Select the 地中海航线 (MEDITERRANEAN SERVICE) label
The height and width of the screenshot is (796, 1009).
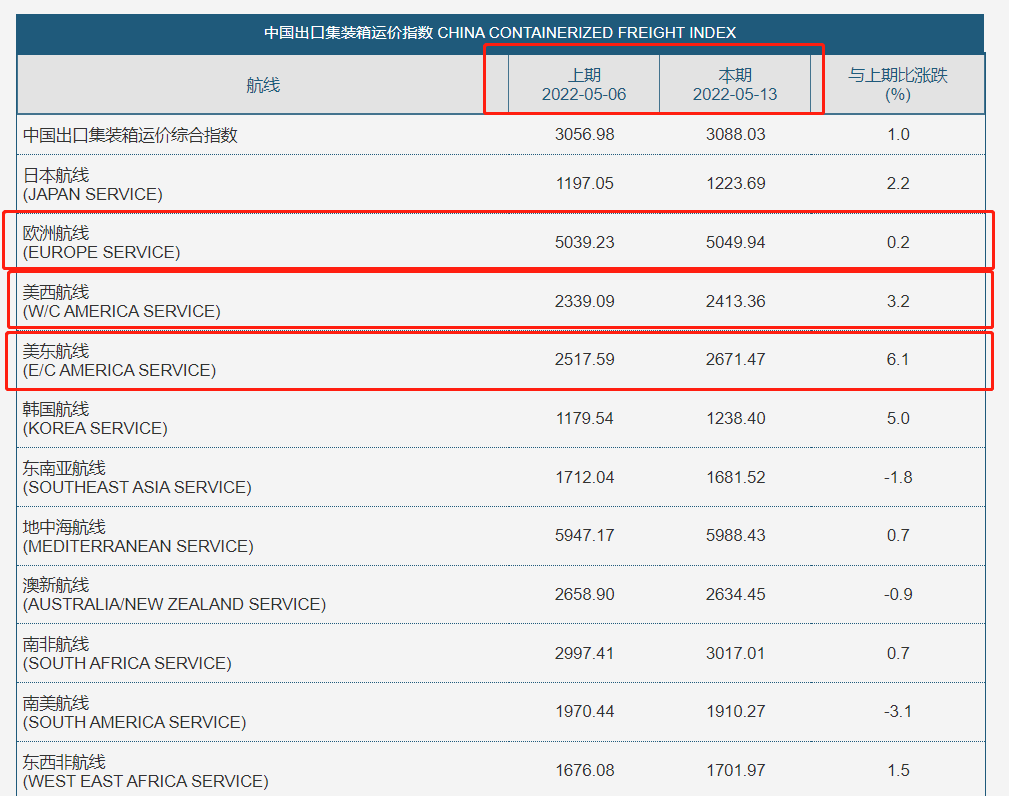click(138, 537)
